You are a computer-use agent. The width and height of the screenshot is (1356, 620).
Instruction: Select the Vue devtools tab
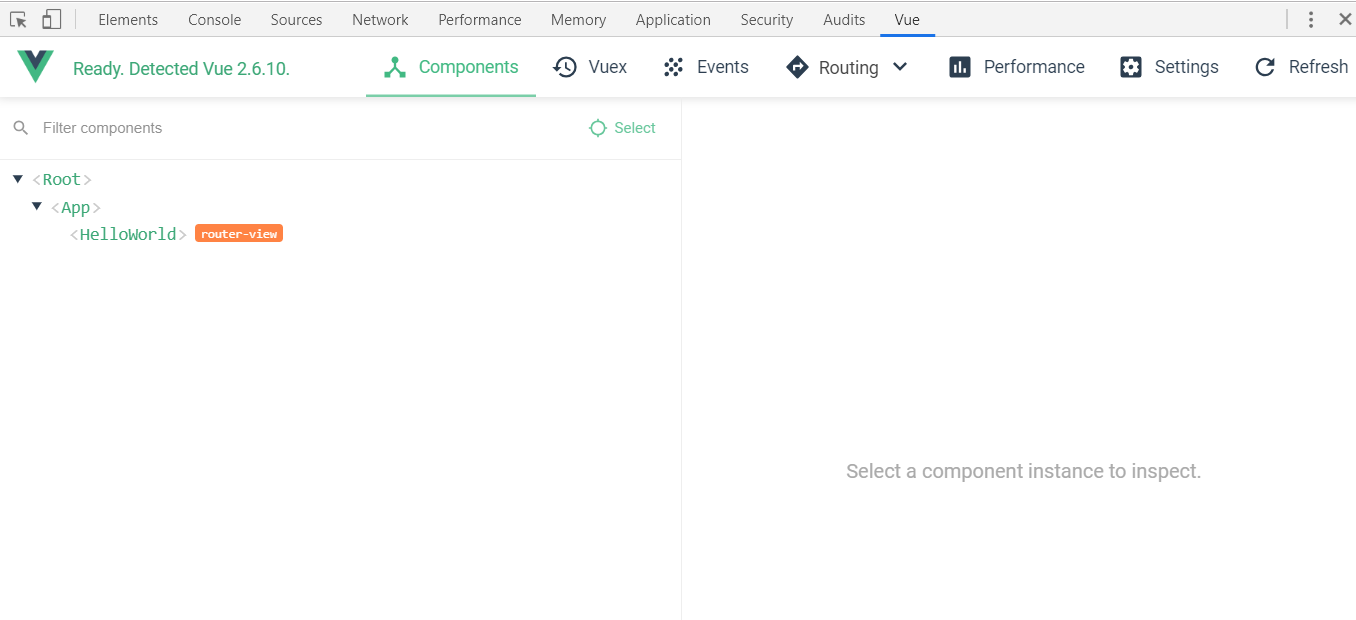tap(907, 19)
